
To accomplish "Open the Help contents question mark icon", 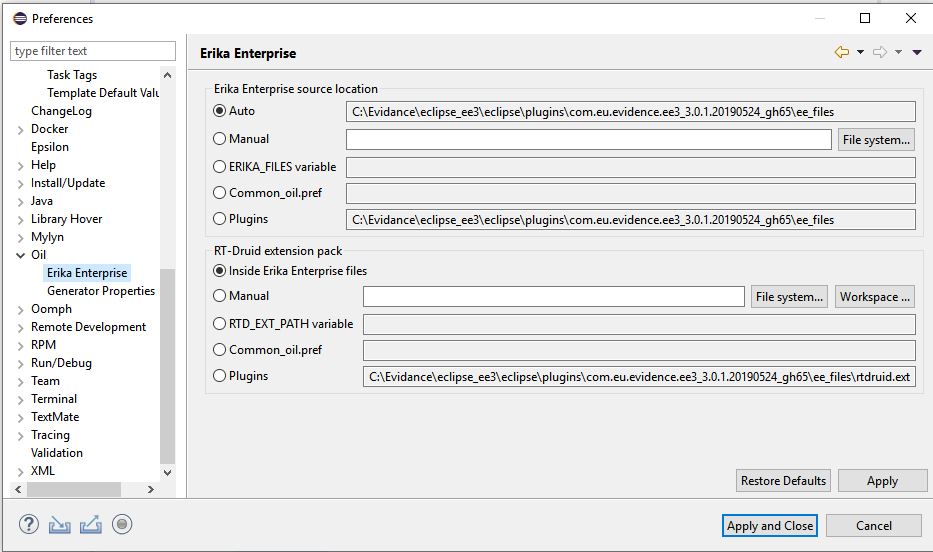I will click(29, 525).
